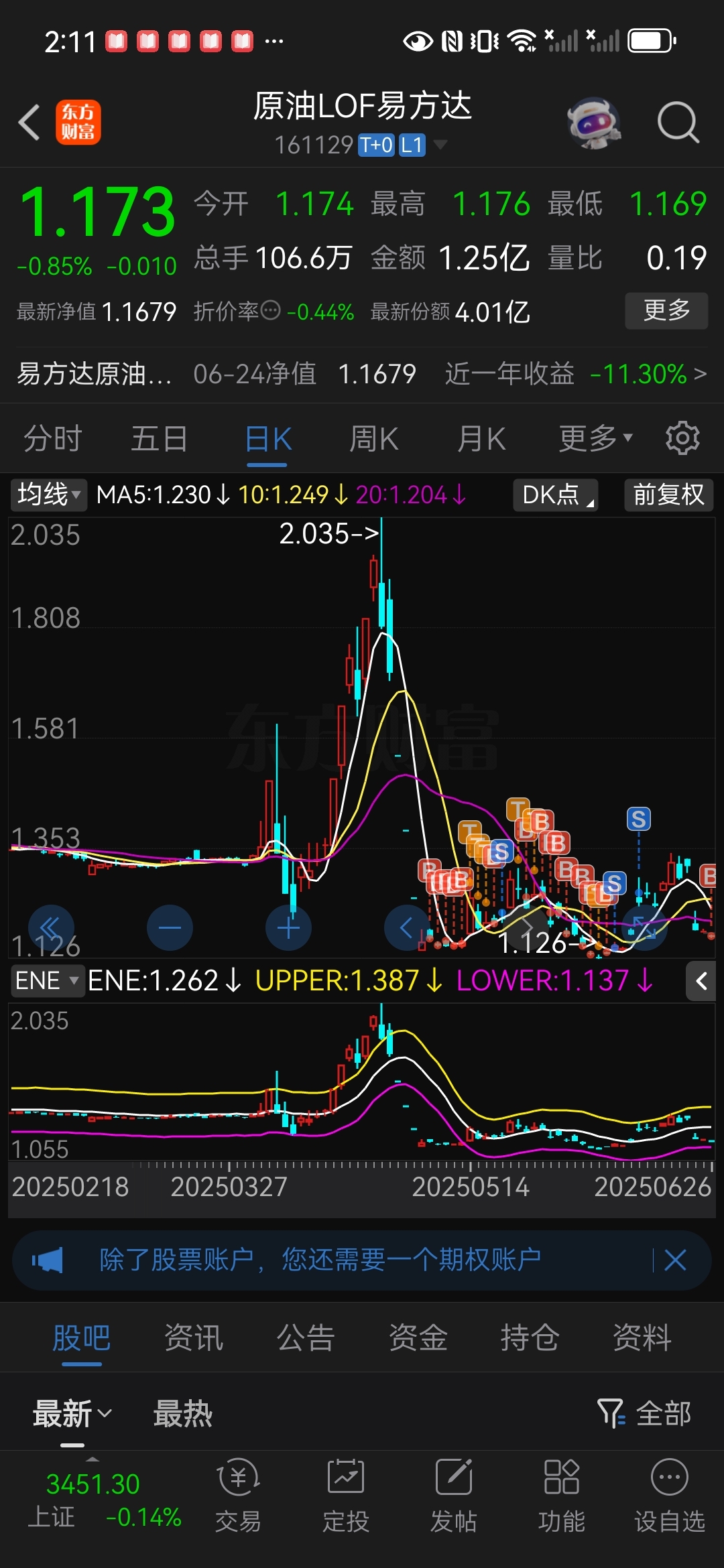Show more quote details via 更多
The height and width of the screenshot is (1568, 724).
click(666, 310)
